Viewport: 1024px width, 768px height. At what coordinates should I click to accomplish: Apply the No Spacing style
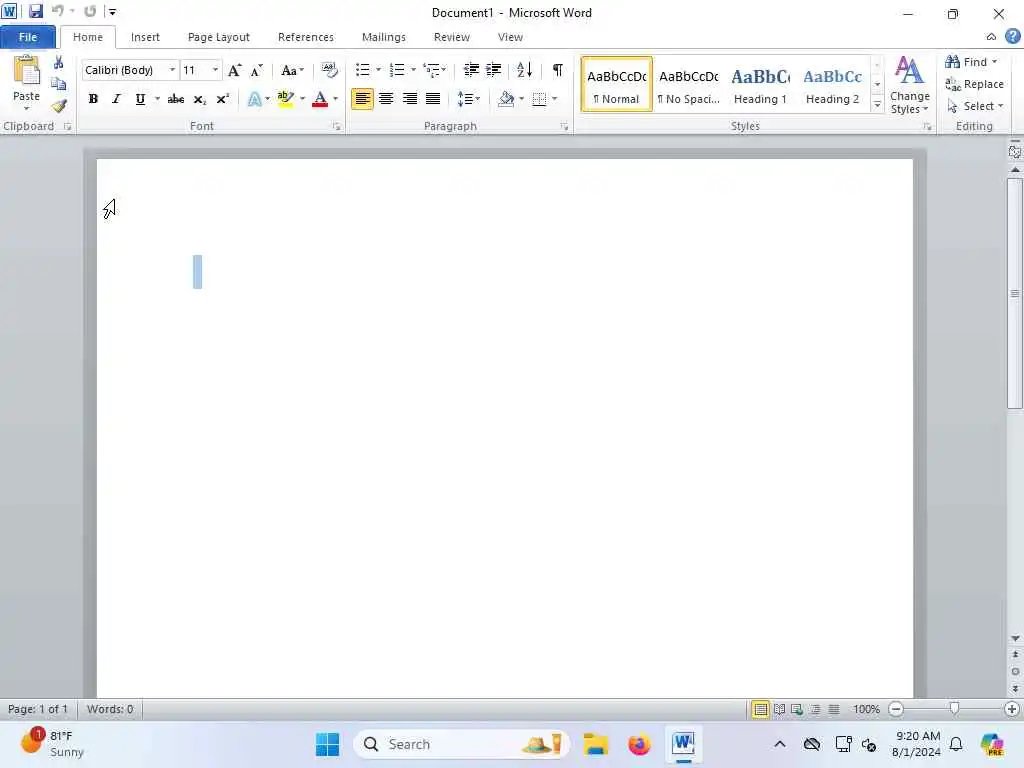(688, 85)
